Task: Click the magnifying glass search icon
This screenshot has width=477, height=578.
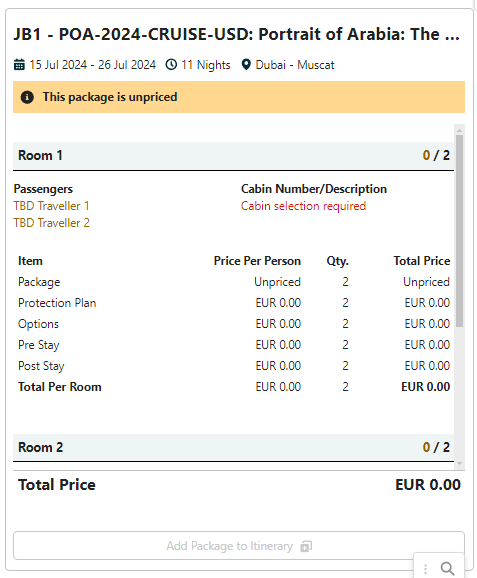Action: (448, 568)
